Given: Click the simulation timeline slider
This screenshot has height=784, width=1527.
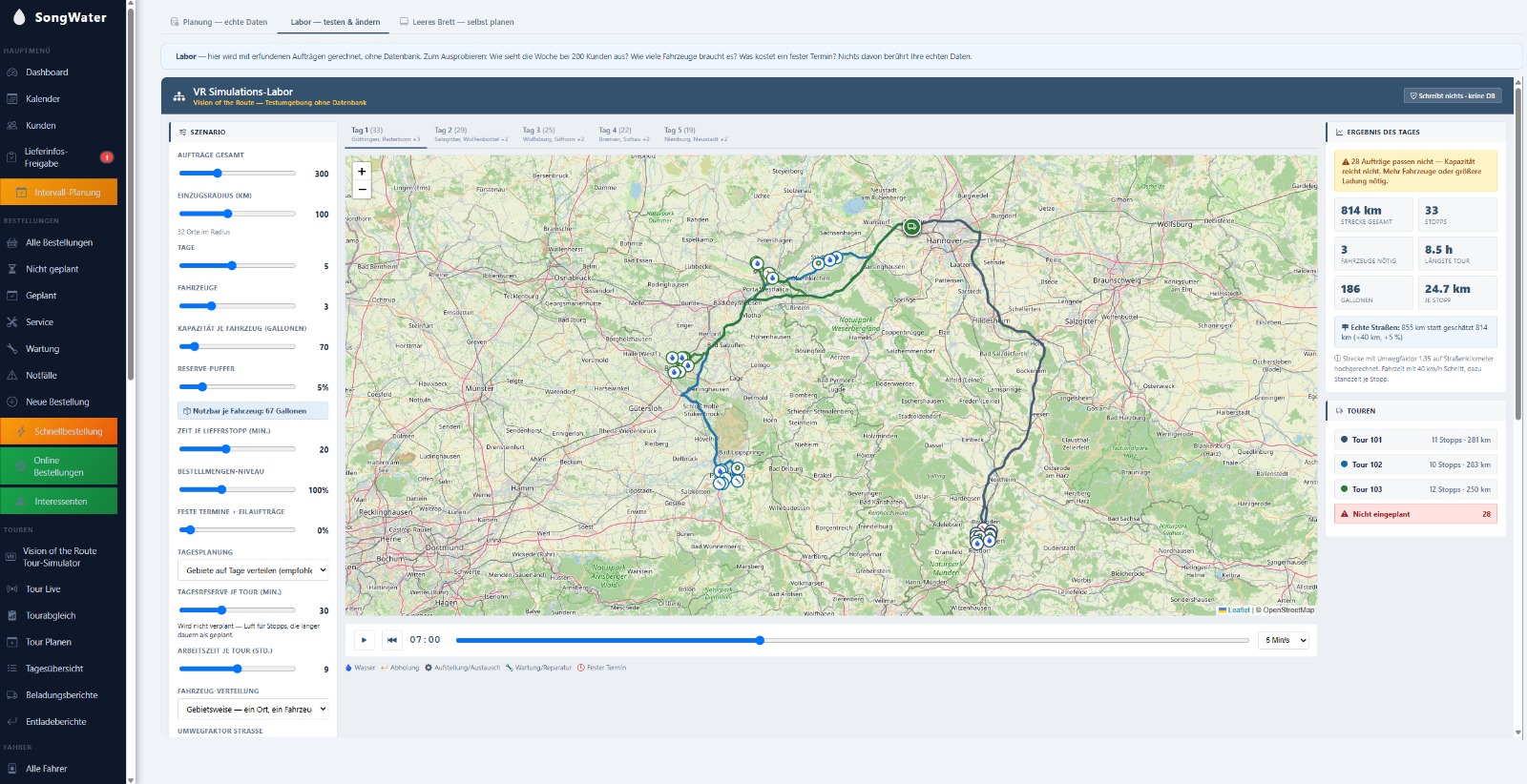Looking at the screenshot, I should coord(852,640).
